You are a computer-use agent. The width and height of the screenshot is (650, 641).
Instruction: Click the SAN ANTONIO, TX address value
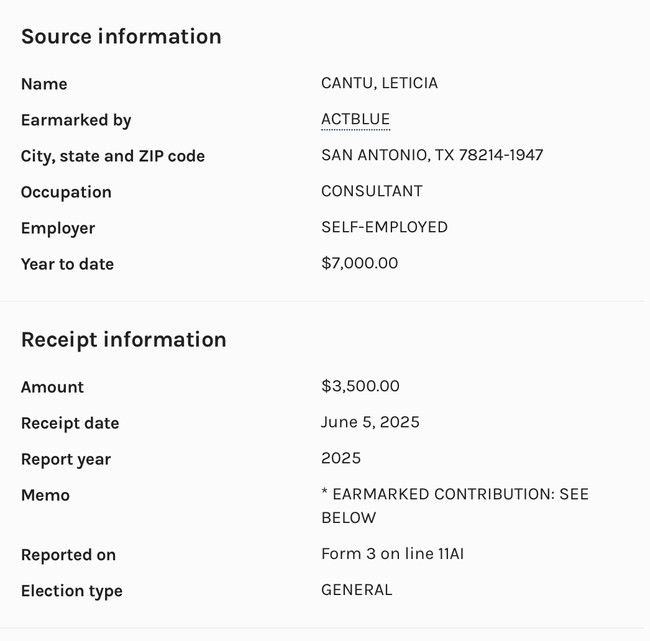432,155
